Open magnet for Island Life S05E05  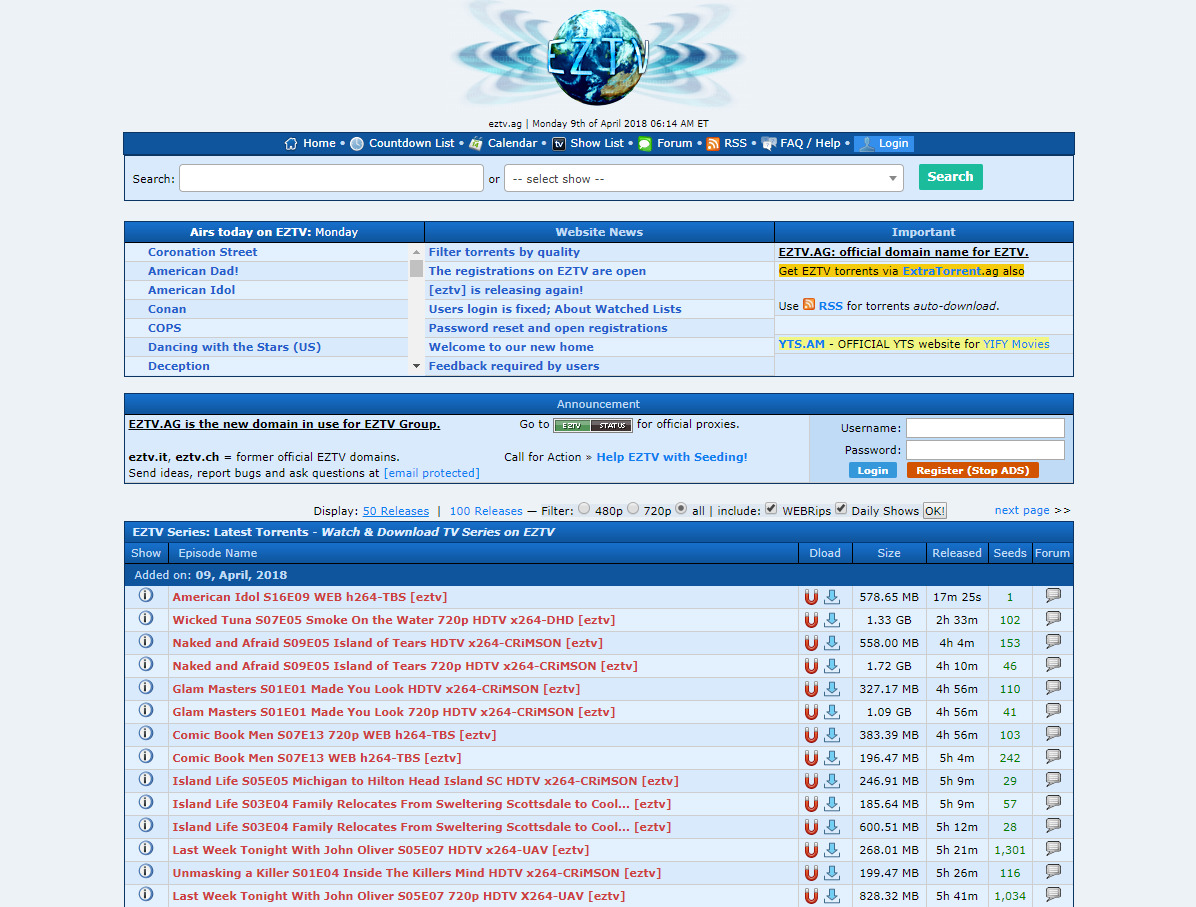811,781
